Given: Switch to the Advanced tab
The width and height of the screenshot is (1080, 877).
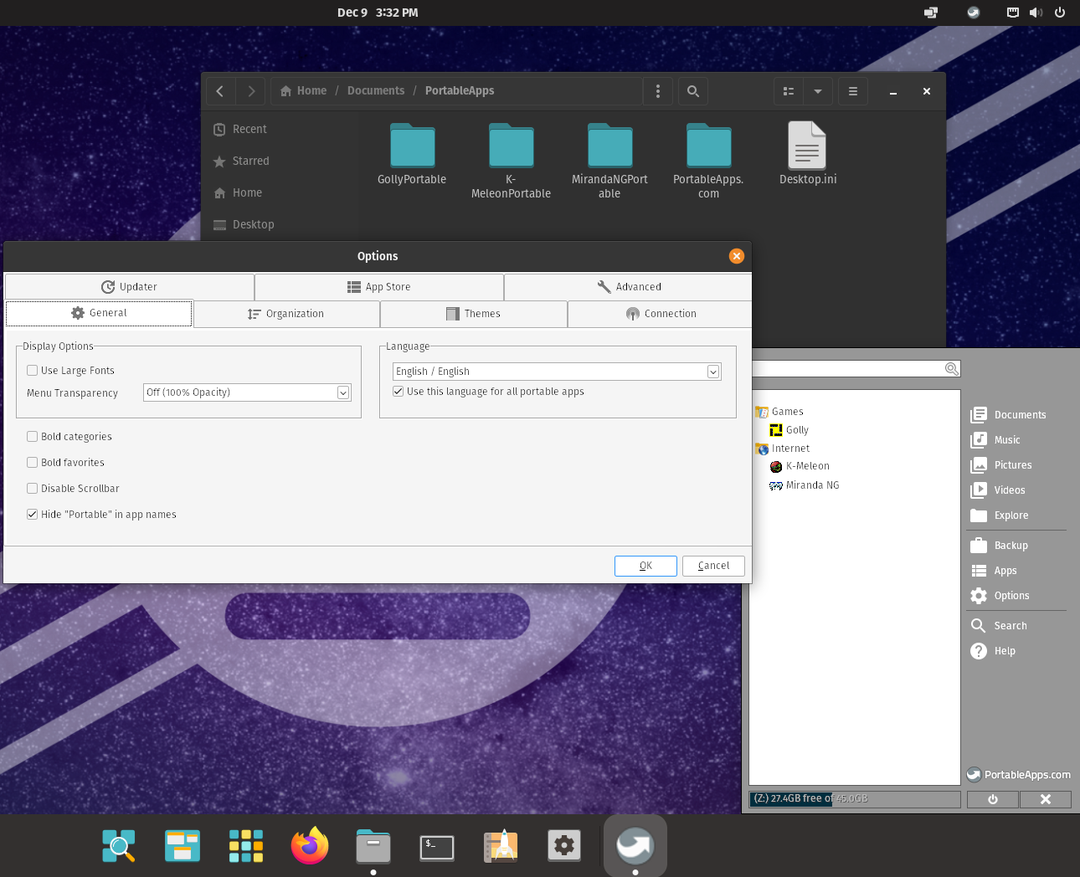Looking at the screenshot, I should [628, 287].
